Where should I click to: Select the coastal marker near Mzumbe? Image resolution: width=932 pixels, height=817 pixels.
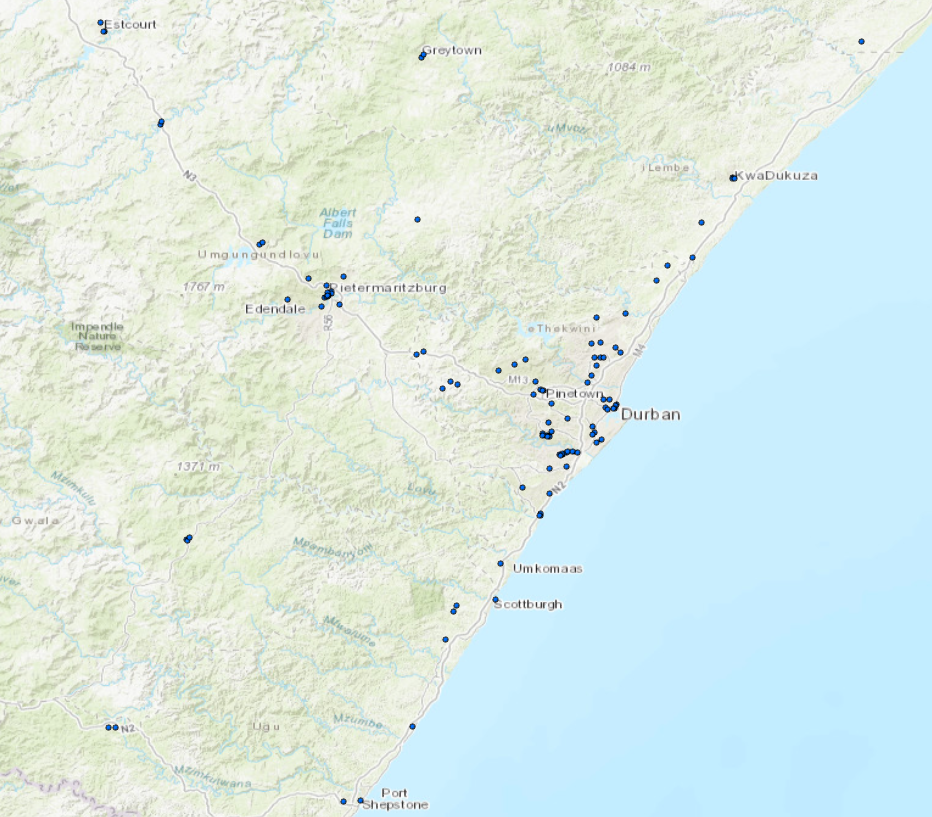pos(412,726)
